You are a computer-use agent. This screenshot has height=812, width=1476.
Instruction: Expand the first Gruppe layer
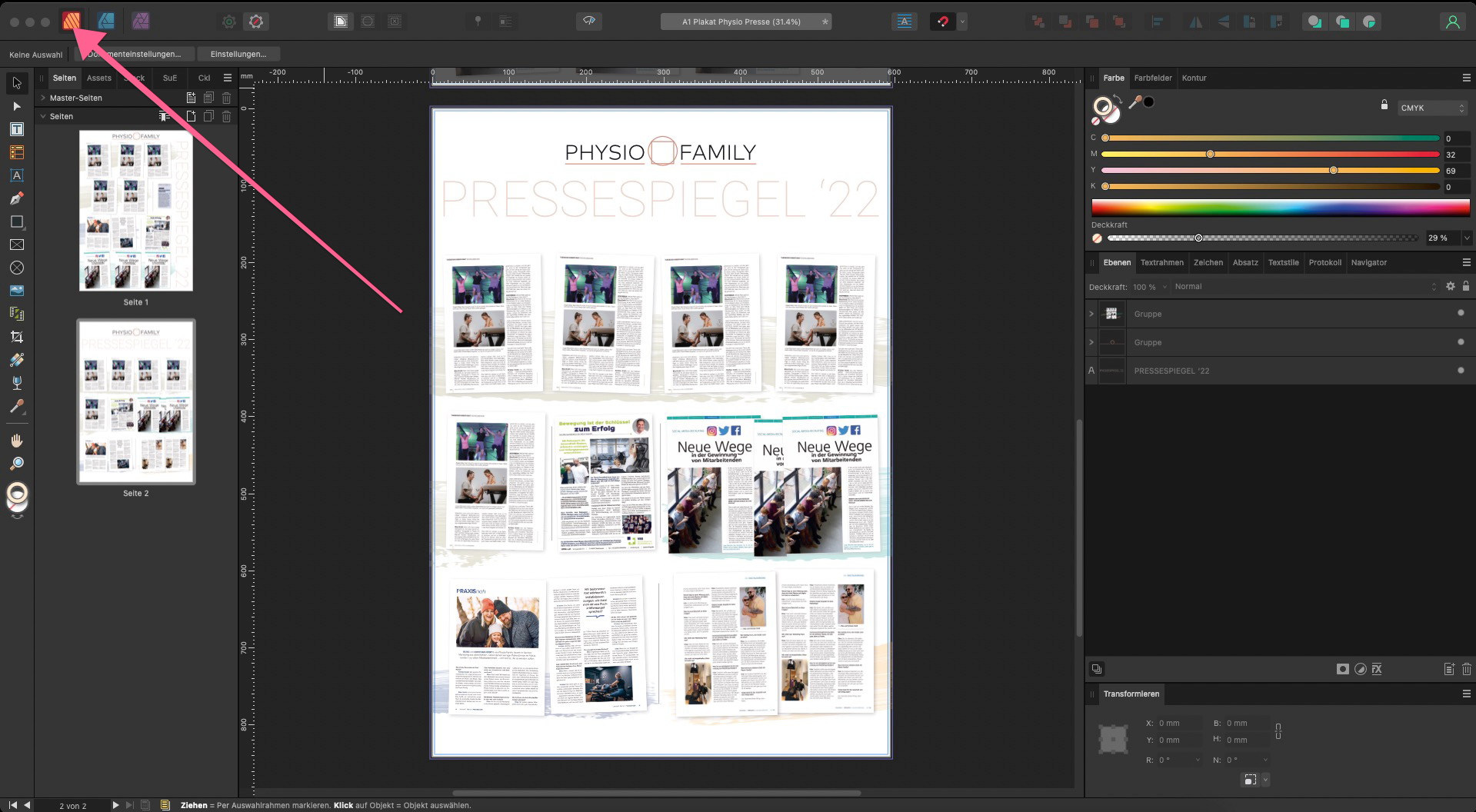[1091, 314]
